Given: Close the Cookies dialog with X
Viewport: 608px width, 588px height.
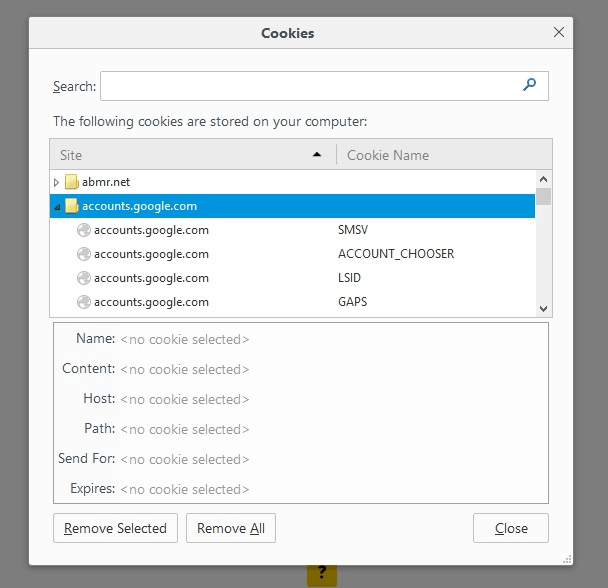Looking at the screenshot, I should [x=559, y=32].
